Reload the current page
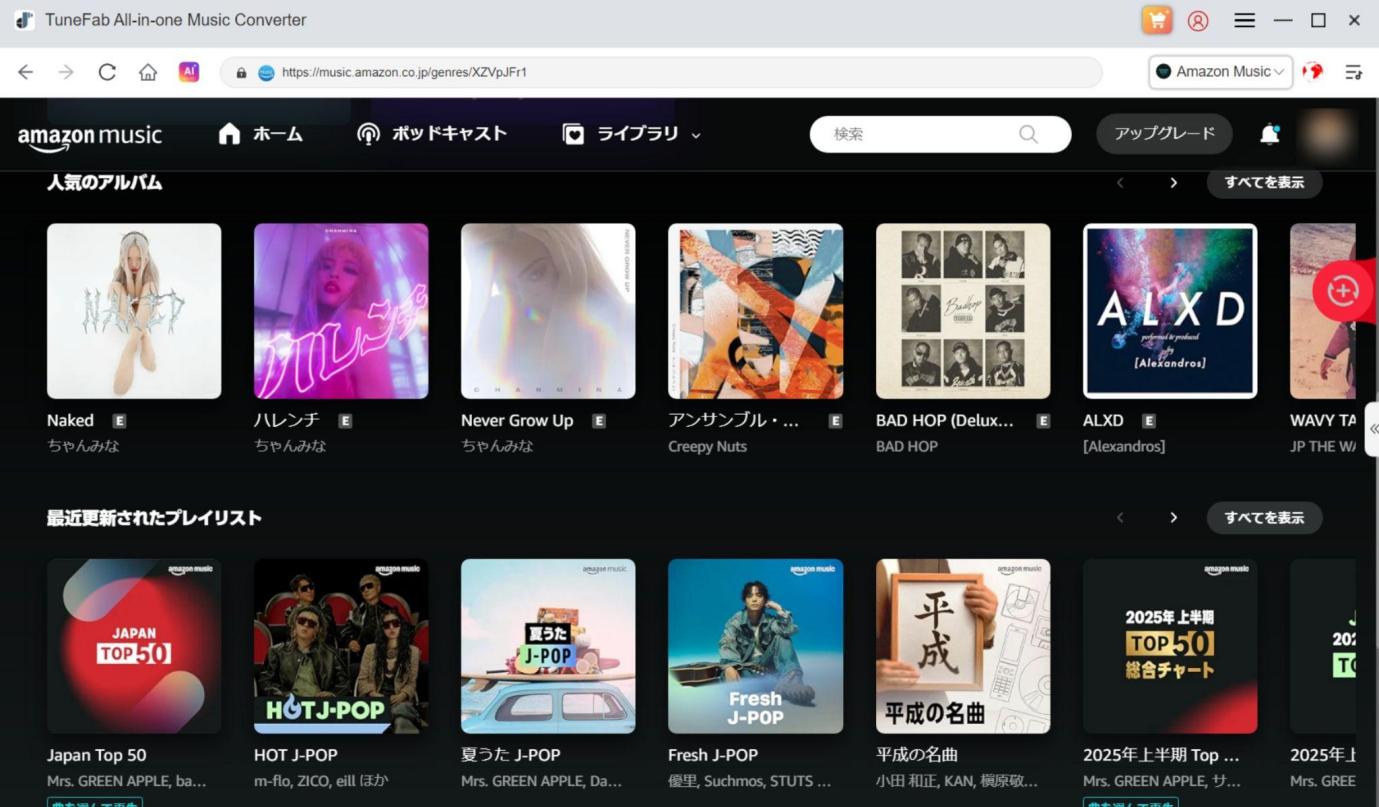This screenshot has width=1379, height=807. pos(107,72)
